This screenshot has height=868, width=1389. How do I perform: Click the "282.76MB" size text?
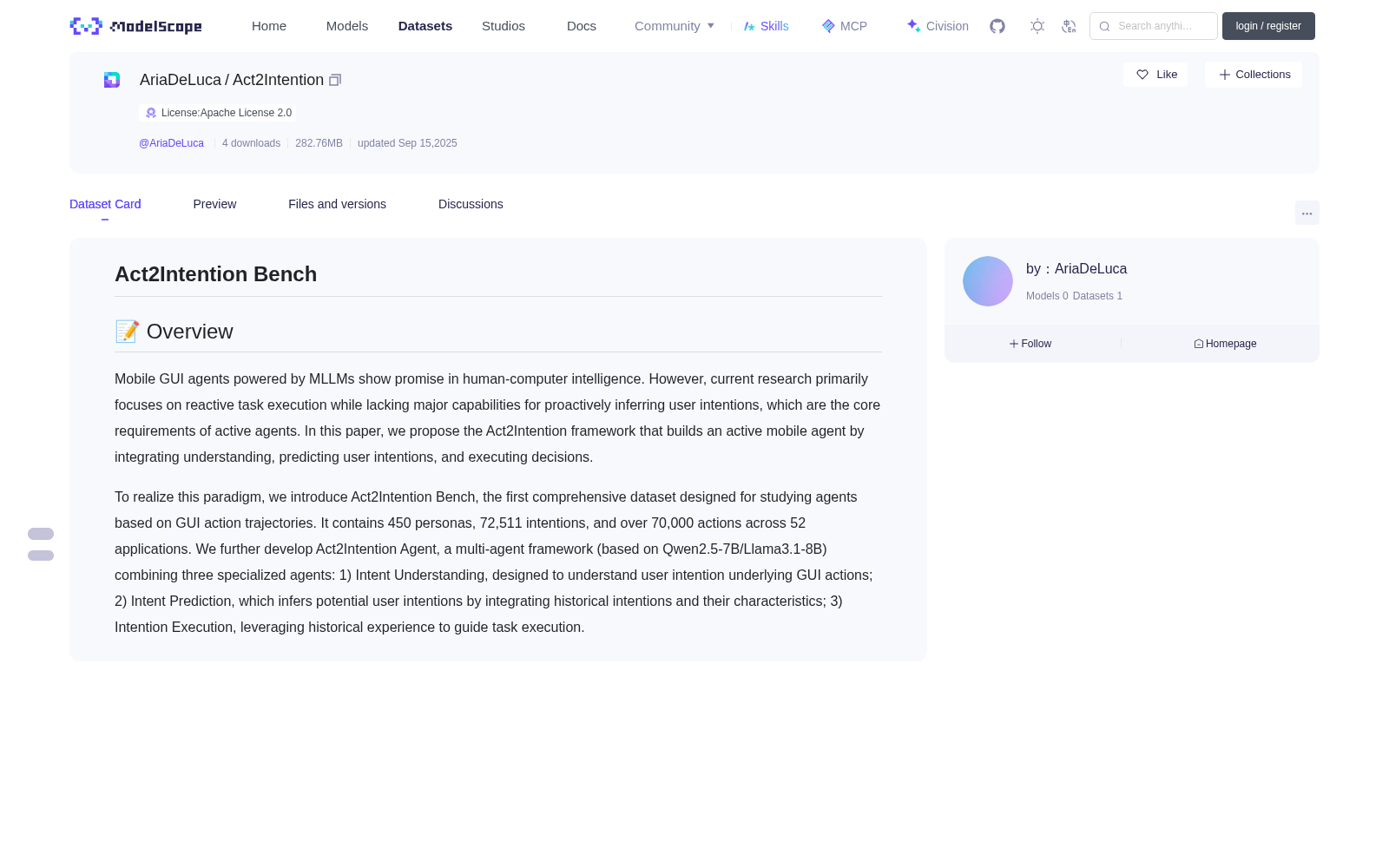click(319, 143)
